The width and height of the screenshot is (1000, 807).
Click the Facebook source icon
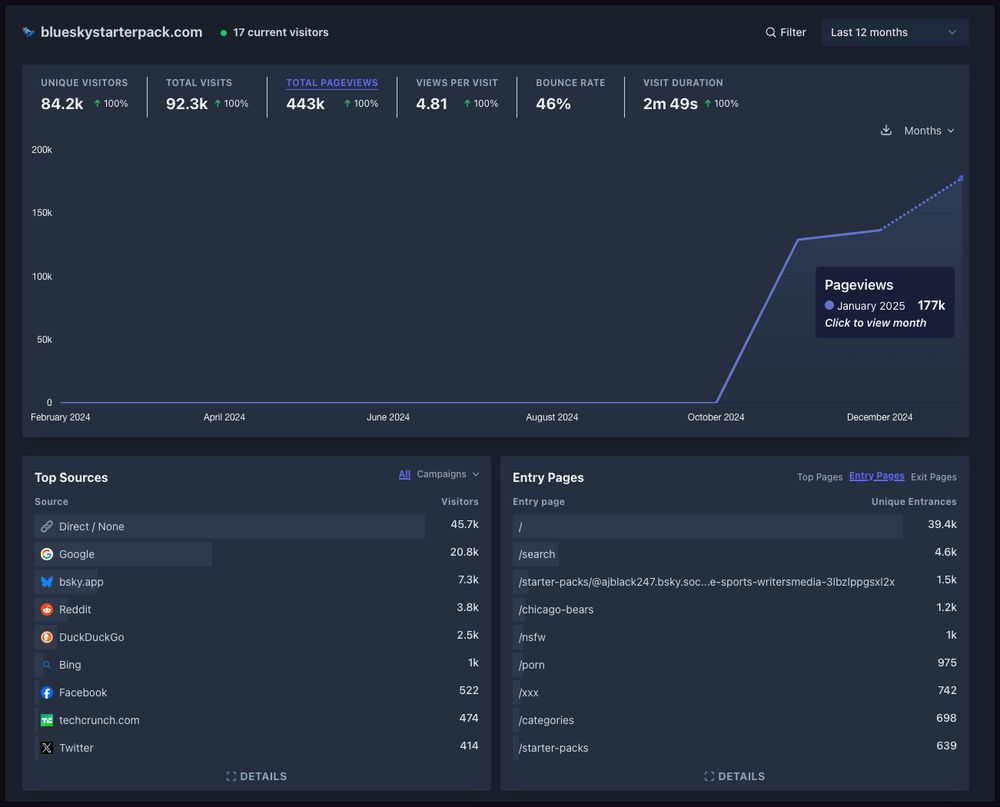pos(47,692)
